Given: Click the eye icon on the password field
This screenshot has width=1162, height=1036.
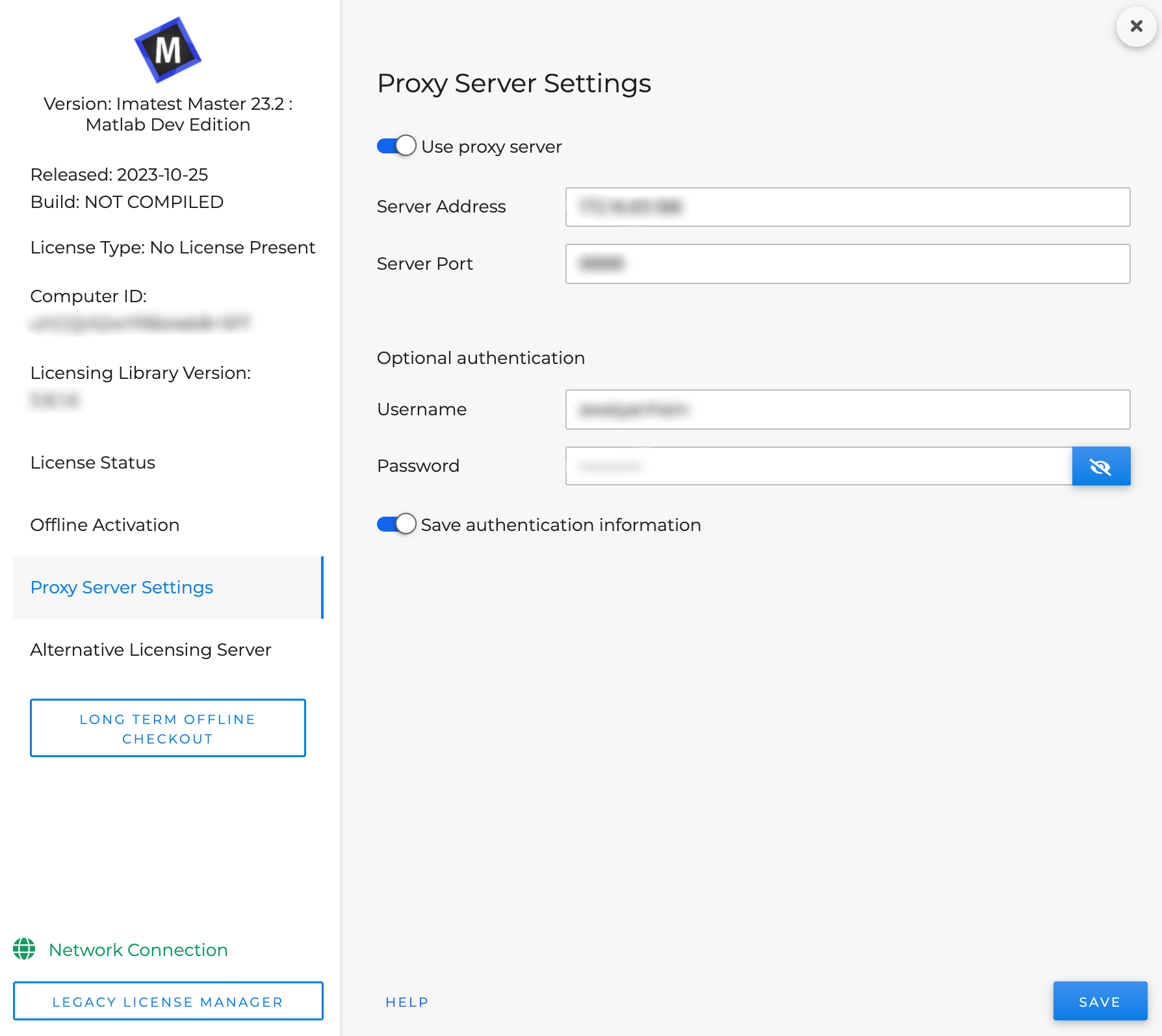Looking at the screenshot, I should (1101, 466).
